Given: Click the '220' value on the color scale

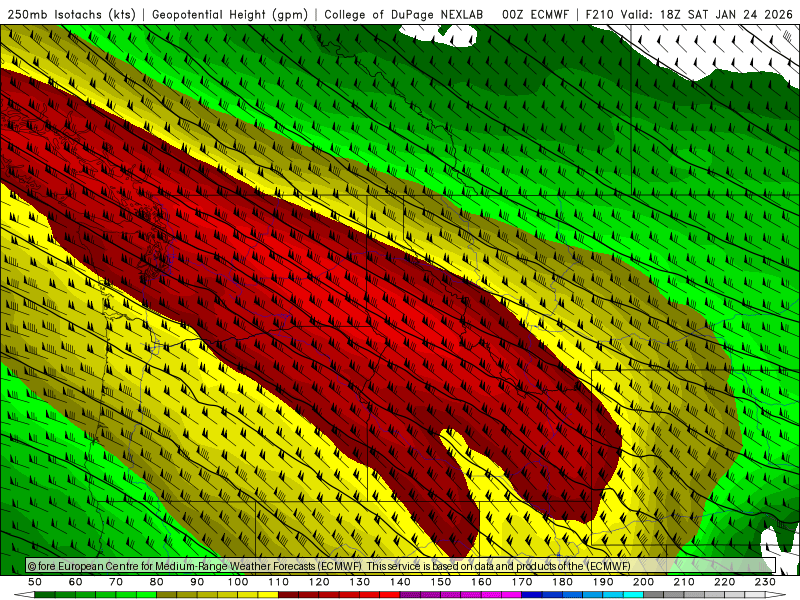Looking at the screenshot, I should pos(724,582).
